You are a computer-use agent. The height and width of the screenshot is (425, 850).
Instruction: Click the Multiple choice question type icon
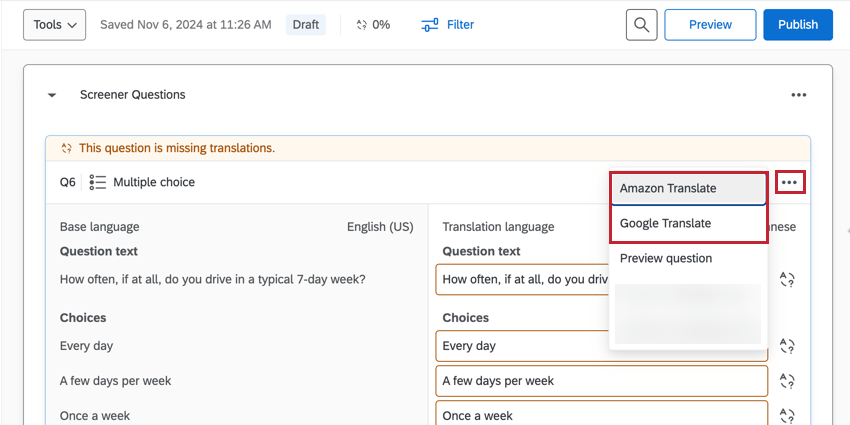pos(98,182)
